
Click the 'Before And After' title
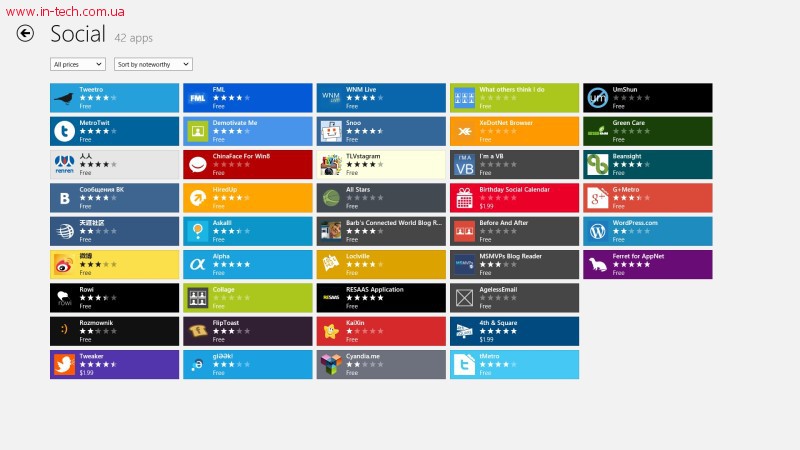504,222
